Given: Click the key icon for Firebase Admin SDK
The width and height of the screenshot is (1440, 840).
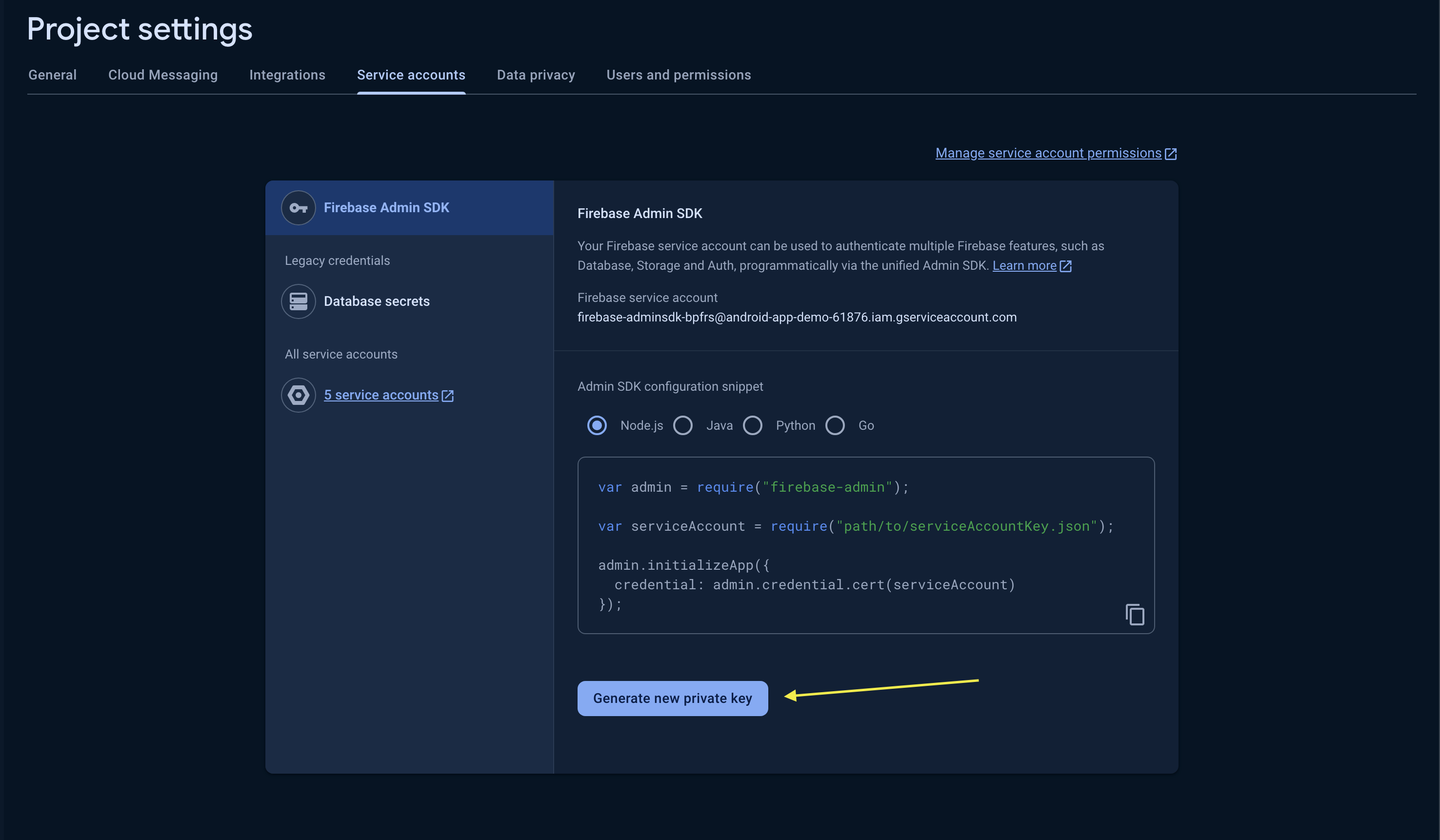Looking at the screenshot, I should click(x=298, y=208).
